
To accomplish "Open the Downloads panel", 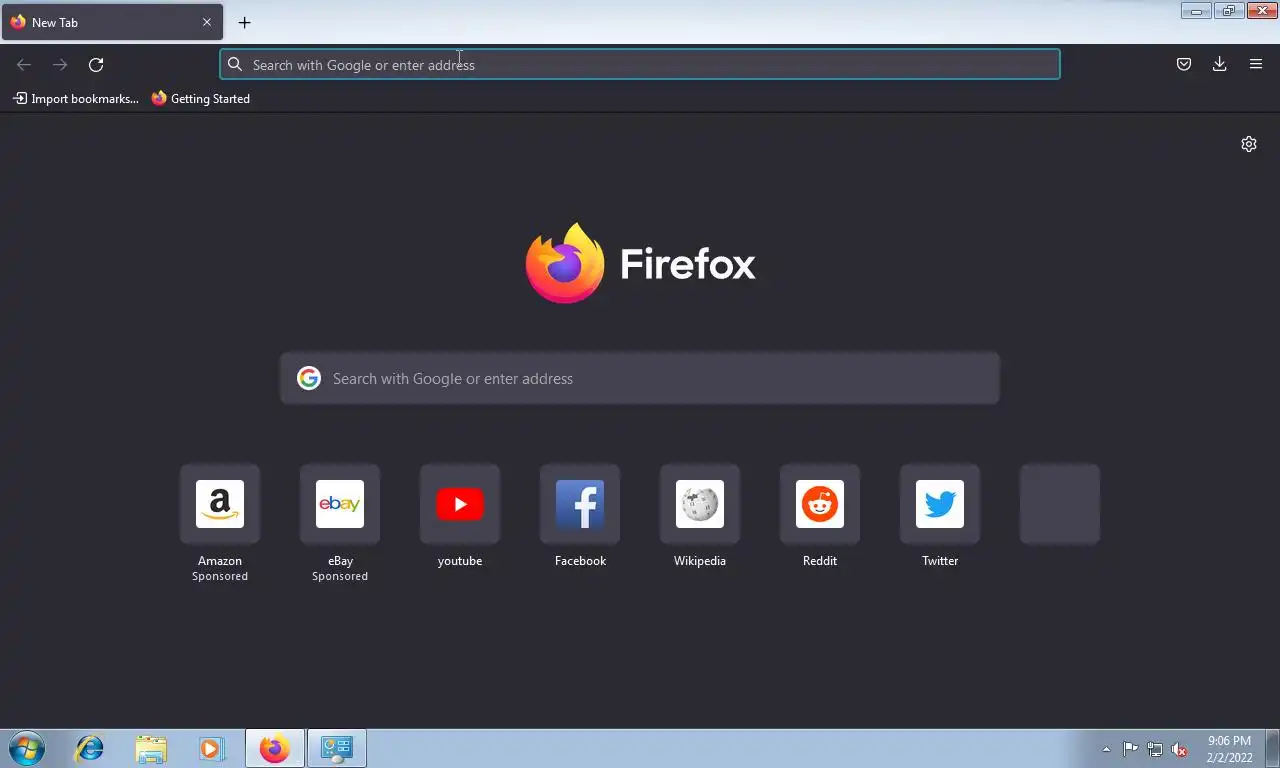I will tap(1220, 64).
